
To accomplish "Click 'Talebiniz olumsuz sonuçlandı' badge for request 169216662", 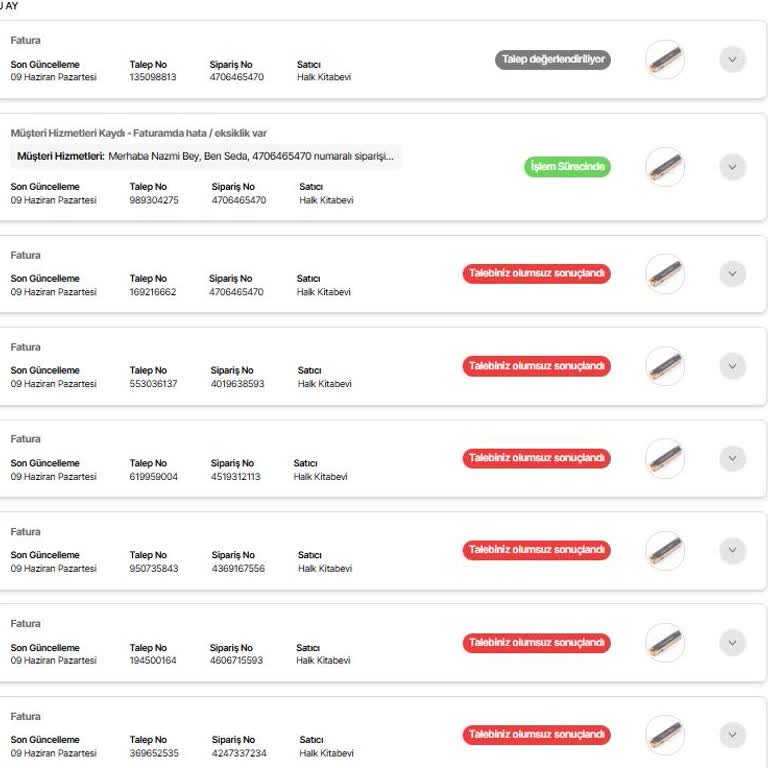I will (536, 274).
